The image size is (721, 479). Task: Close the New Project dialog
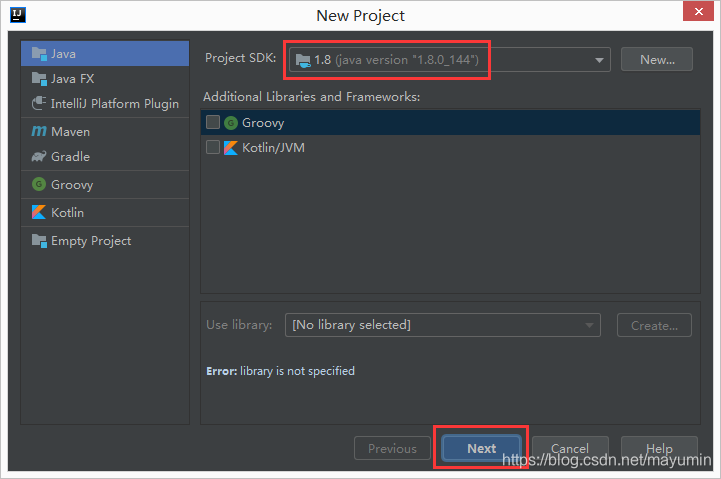(698, 11)
